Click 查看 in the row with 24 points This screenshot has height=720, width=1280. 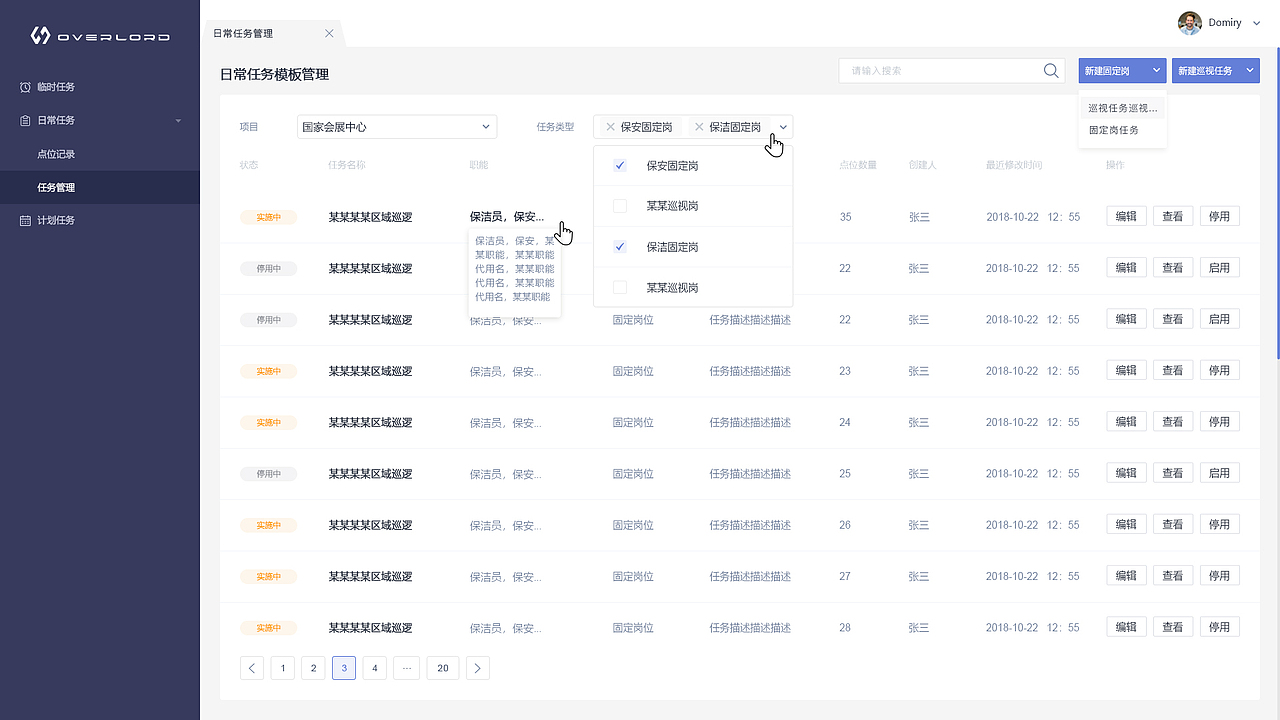point(1173,422)
